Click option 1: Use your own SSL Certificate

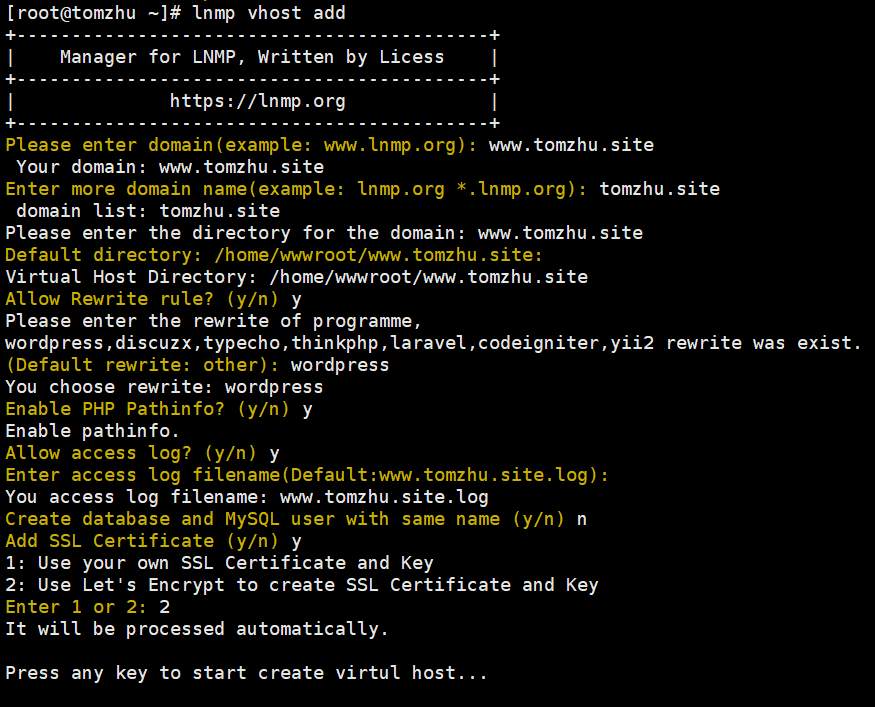click(219, 563)
